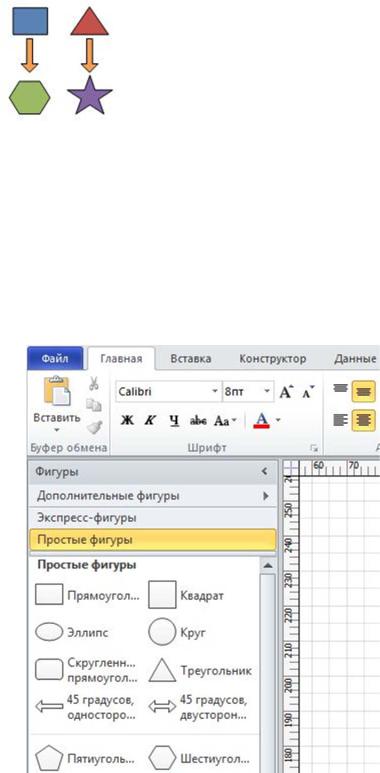Click the align text left icon
The width and height of the screenshot is (380, 773).
pyautogui.click(x=341, y=420)
